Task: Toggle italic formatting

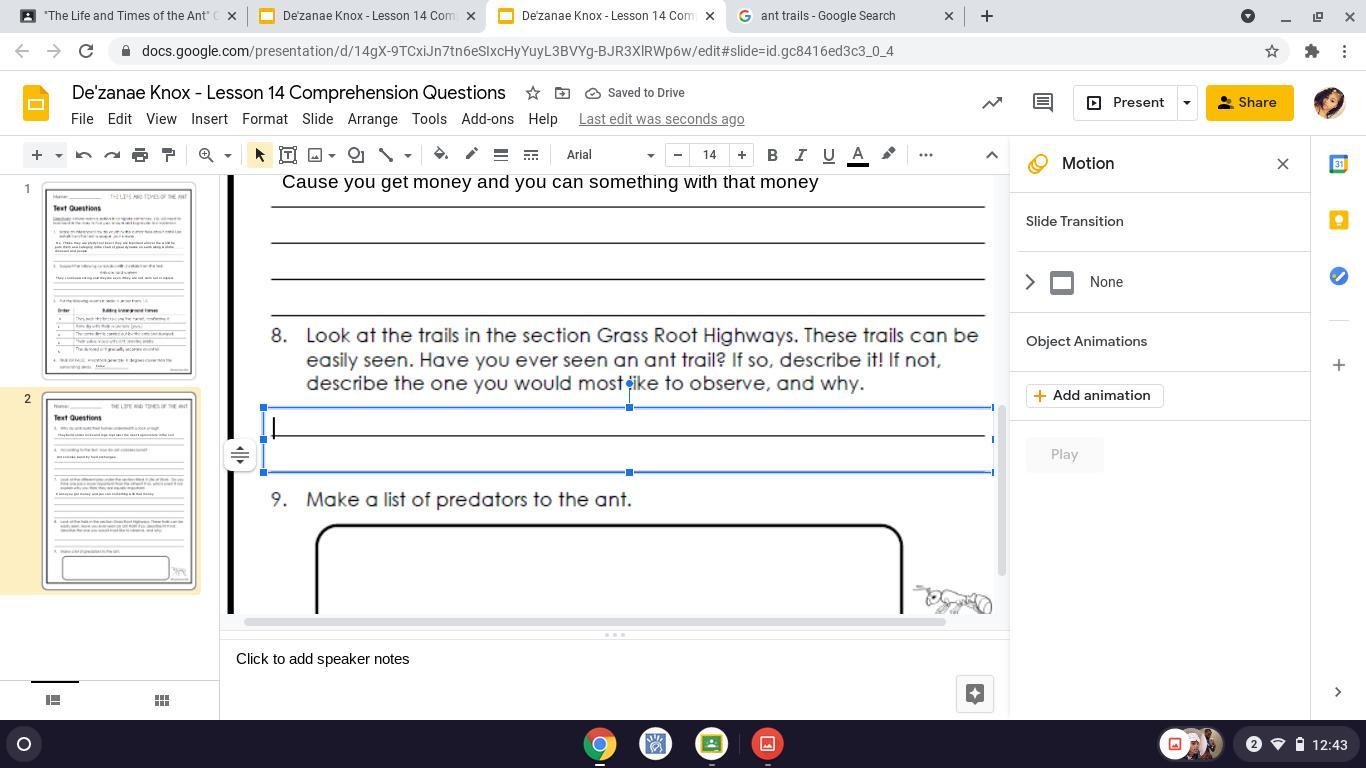Action: click(x=800, y=155)
